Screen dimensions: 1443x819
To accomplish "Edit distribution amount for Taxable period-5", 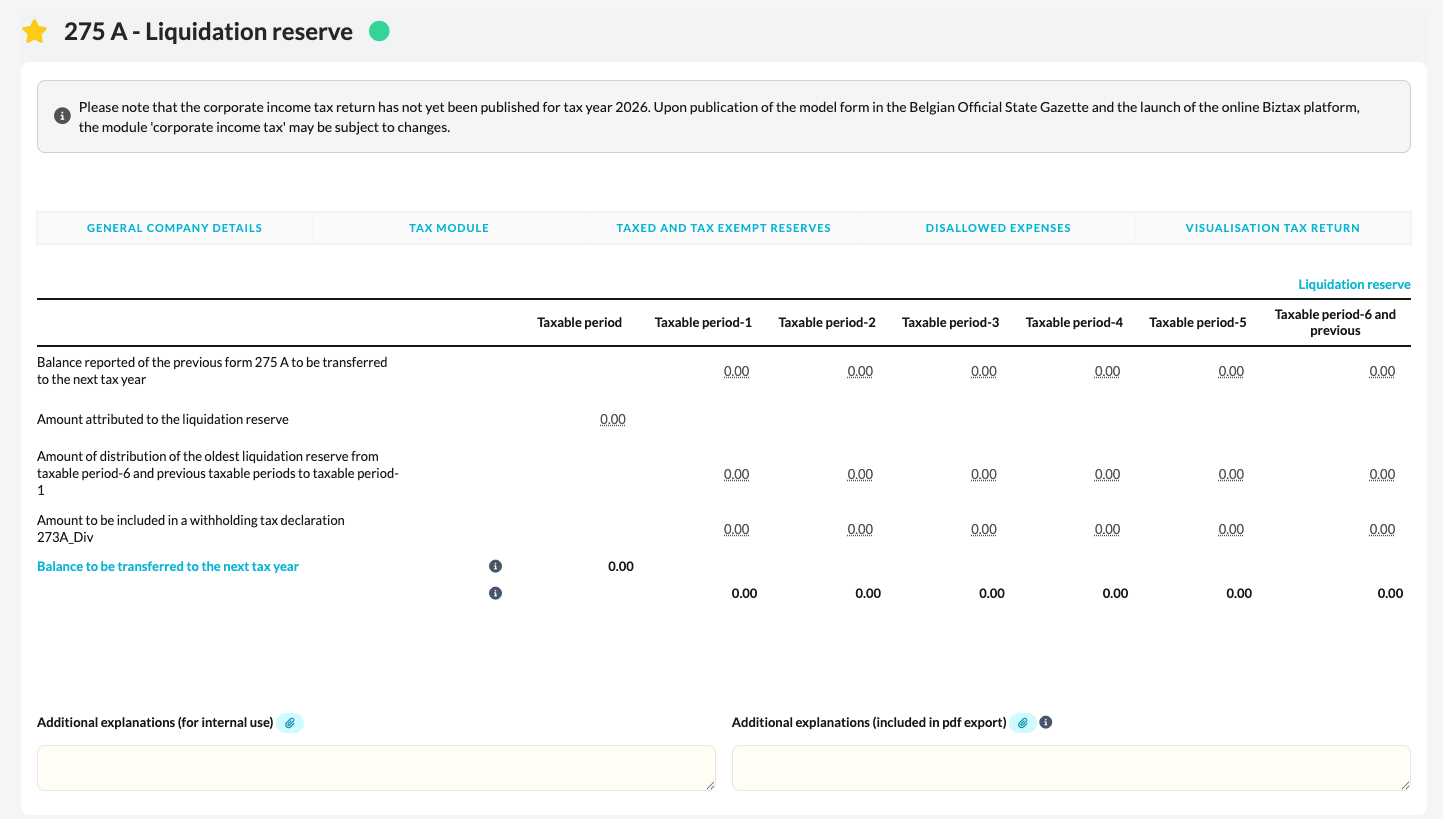I will click(1231, 474).
